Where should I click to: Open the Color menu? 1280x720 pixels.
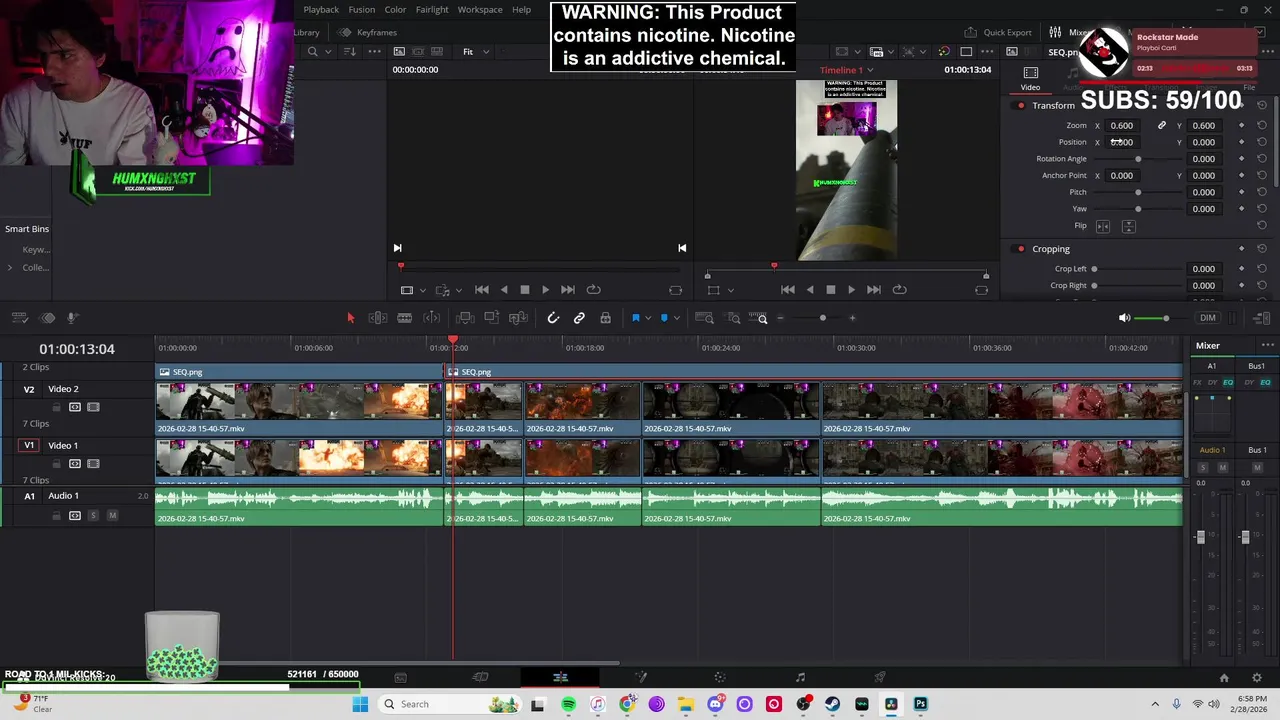tap(395, 10)
